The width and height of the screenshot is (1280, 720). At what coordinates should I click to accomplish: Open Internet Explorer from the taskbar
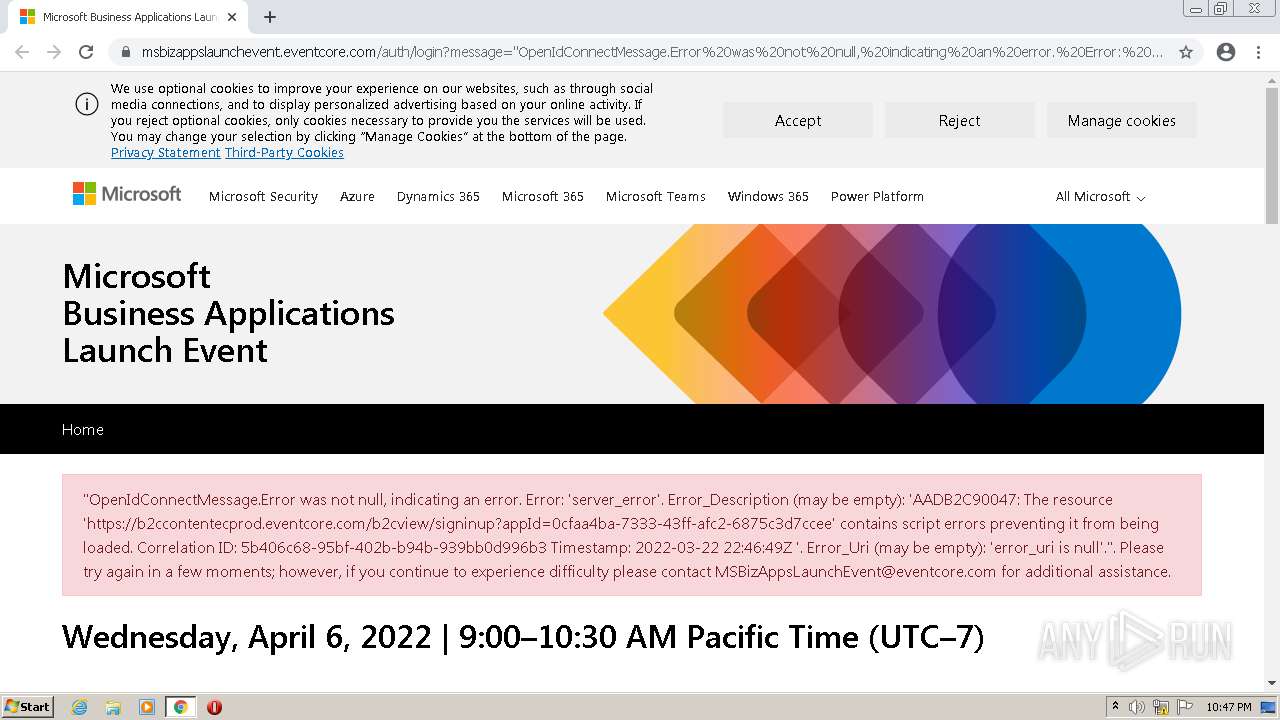tap(80, 707)
